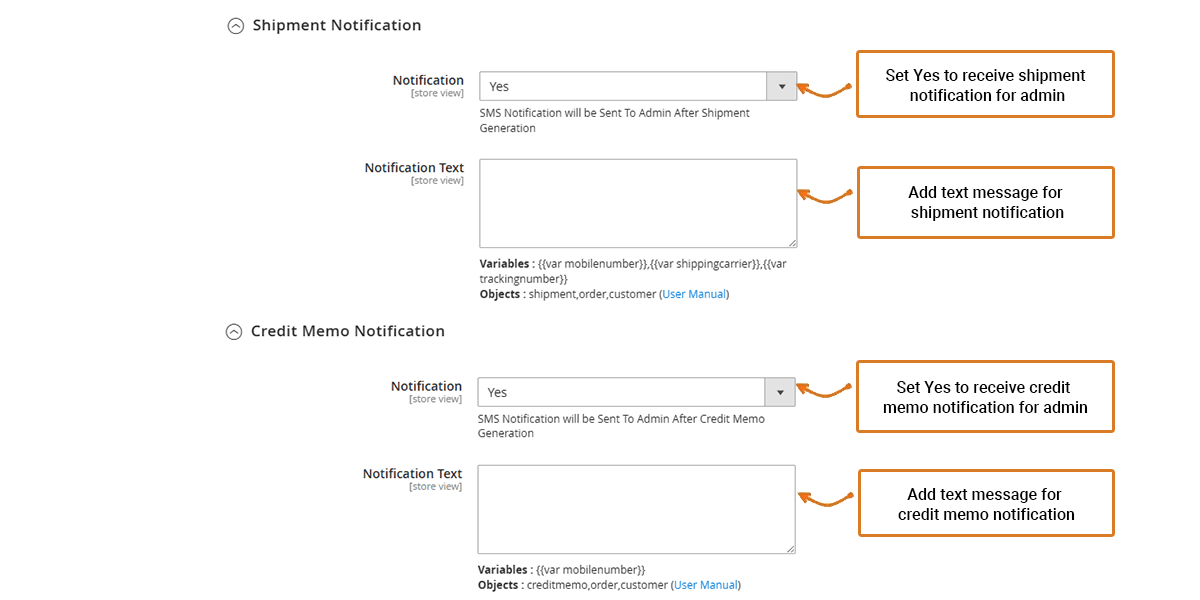Open the Credit Memo Notification Yes dropdown

pos(636,392)
